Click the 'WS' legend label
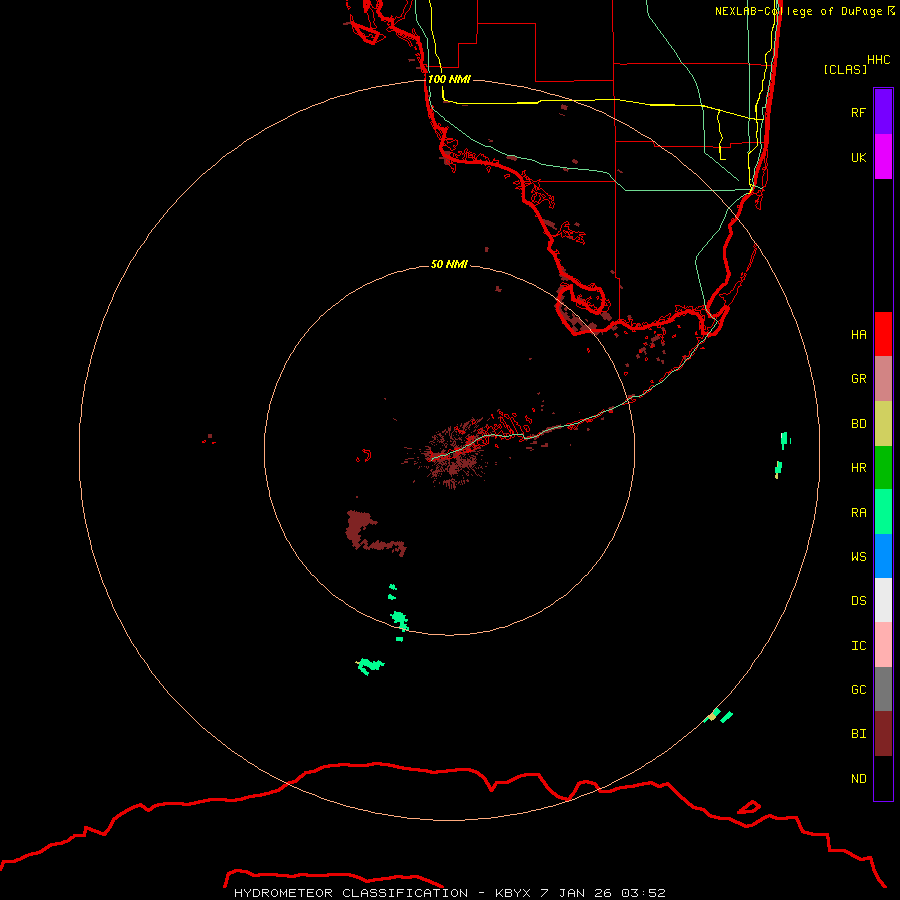 (858, 556)
